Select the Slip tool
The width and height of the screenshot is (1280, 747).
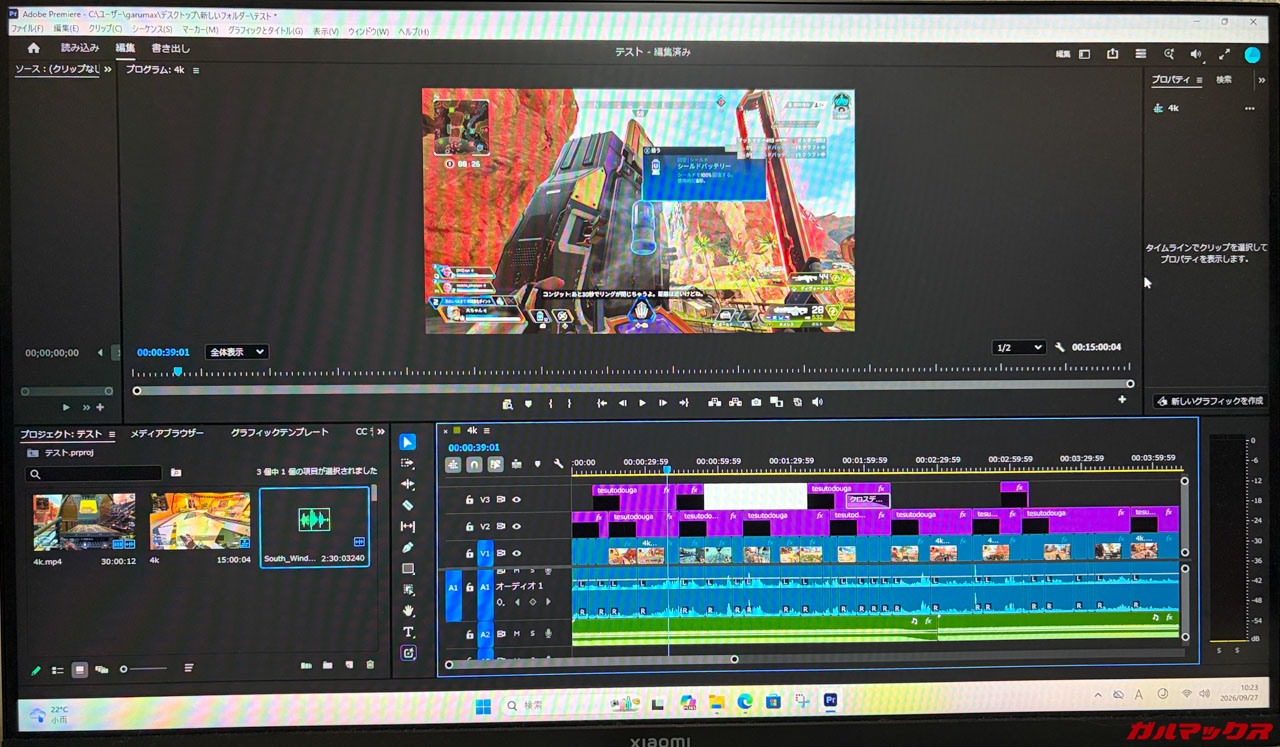coord(408,526)
